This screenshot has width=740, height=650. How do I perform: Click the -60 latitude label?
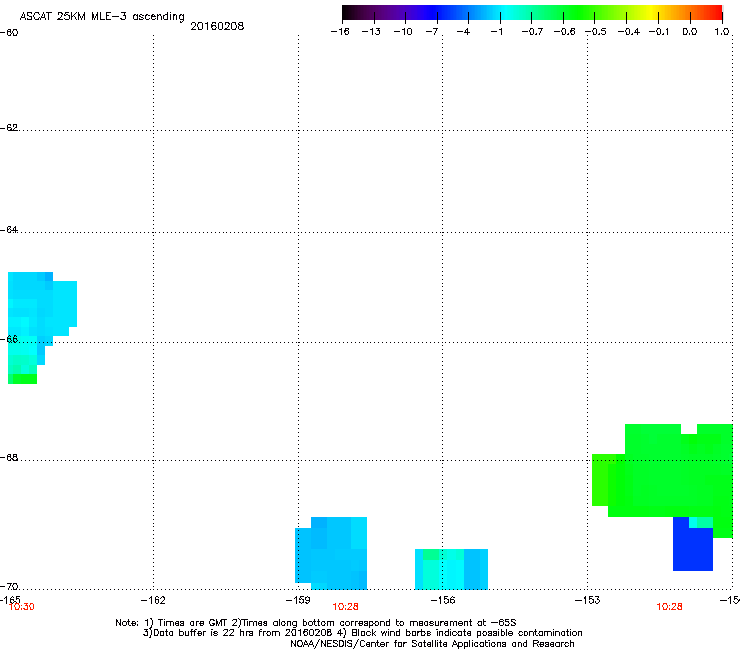click(x=9, y=33)
